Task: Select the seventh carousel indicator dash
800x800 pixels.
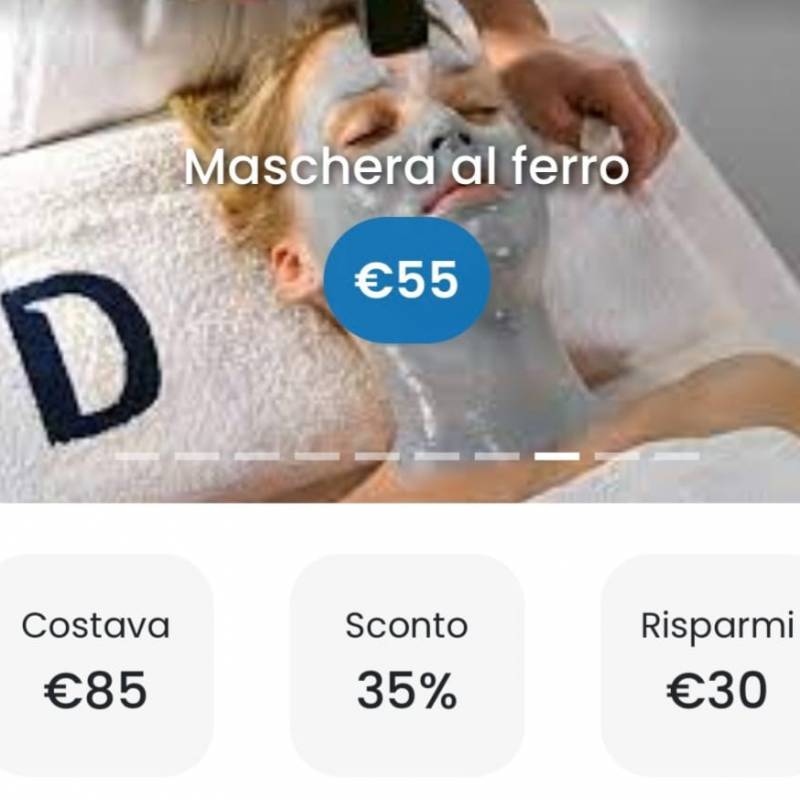Action: pos(497,456)
